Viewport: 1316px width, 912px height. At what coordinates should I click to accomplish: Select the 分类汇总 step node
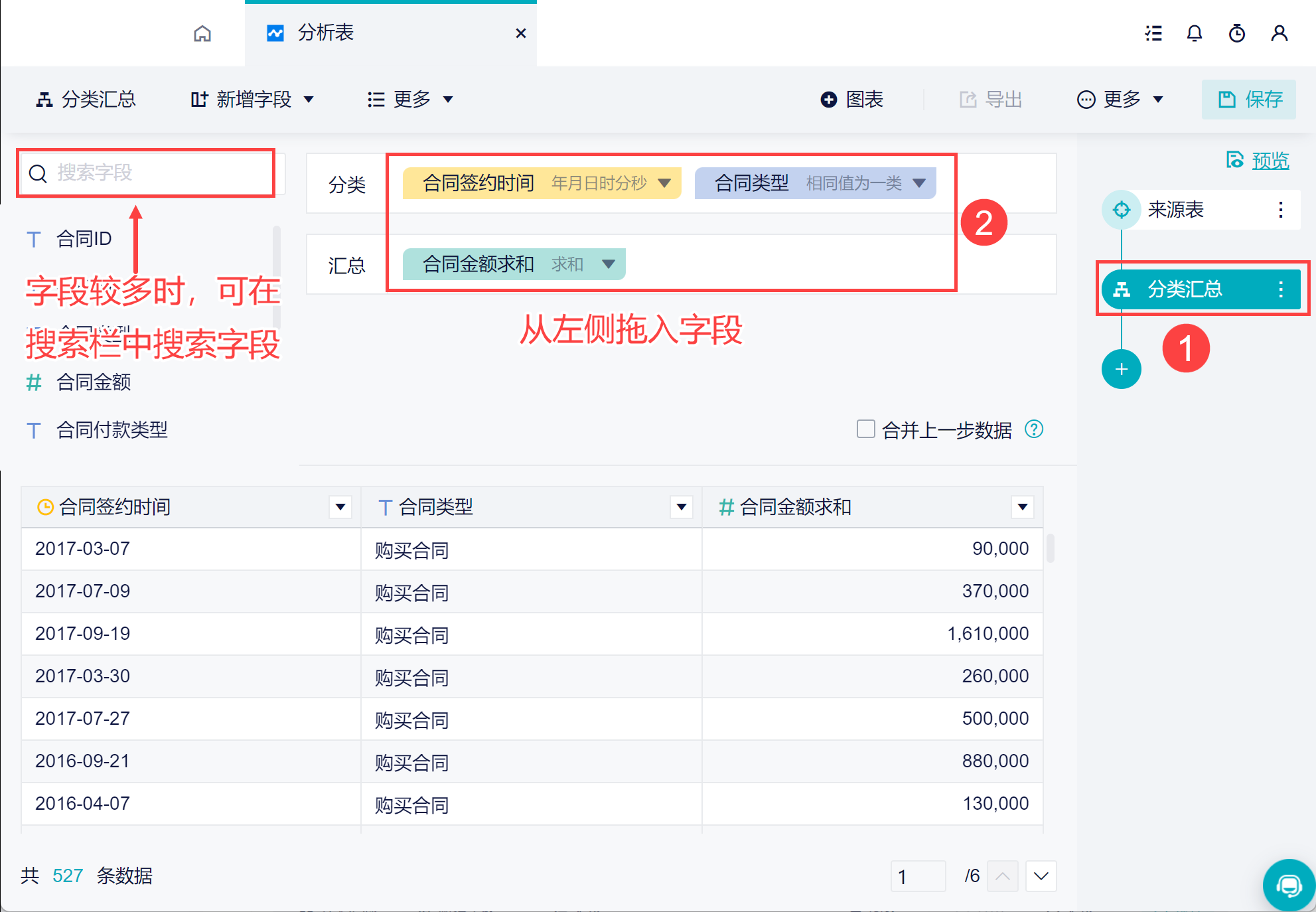[1185, 289]
